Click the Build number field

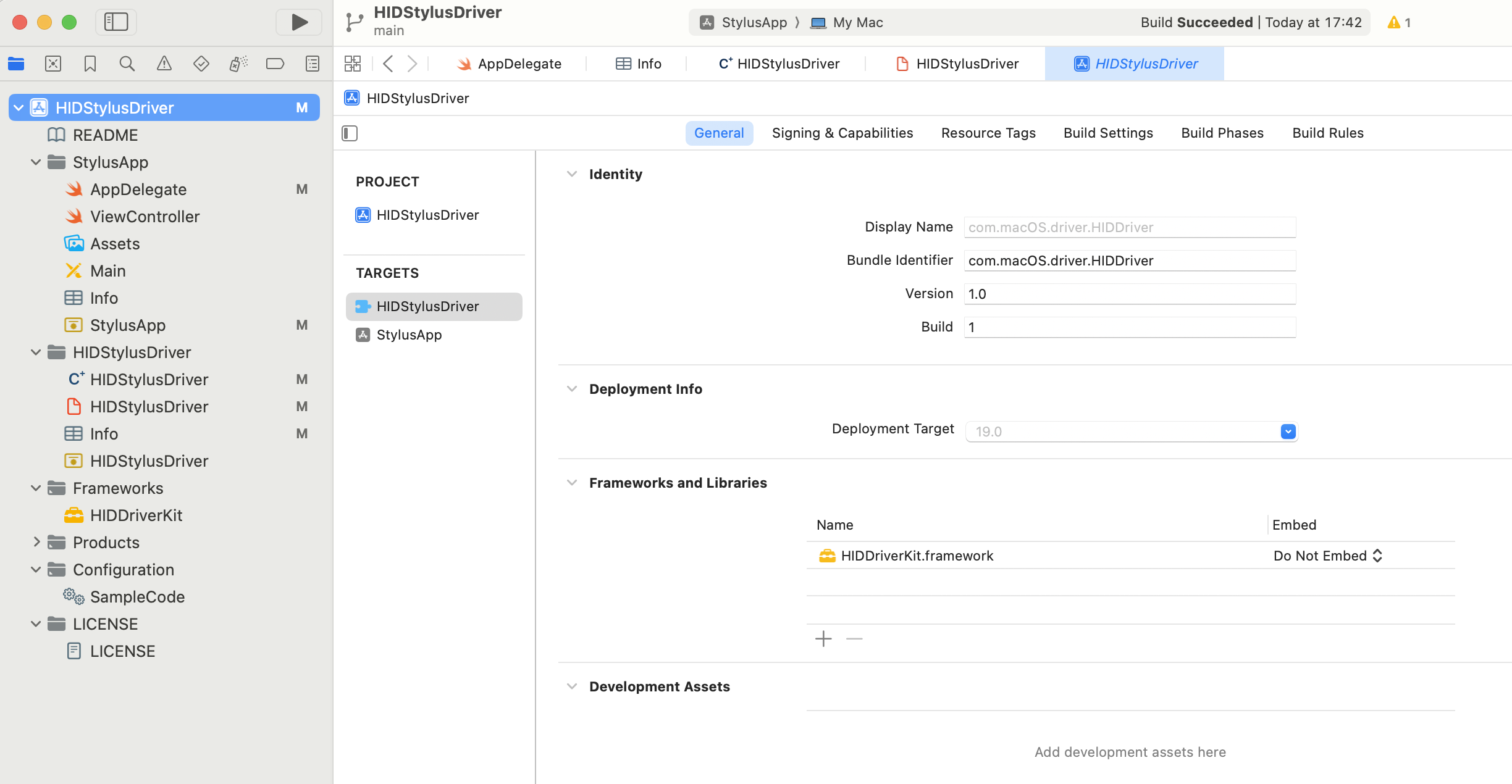[x=1130, y=327]
